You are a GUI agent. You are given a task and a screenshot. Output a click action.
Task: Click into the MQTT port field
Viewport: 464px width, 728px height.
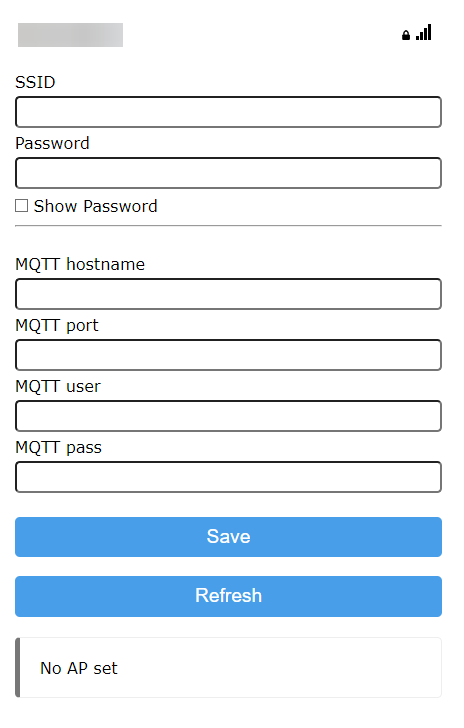point(228,355)
